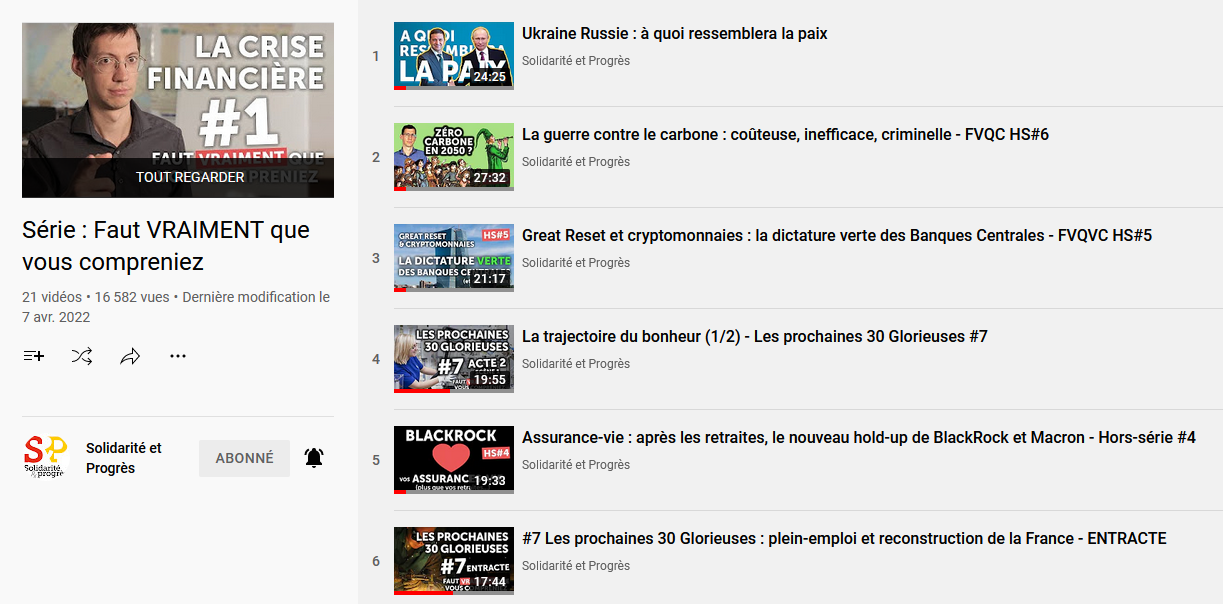Click title 'Ukraine Russie : à quoi ressemblera la paix'
Viewport: 1223px width, 604px height.
point(674,34)
